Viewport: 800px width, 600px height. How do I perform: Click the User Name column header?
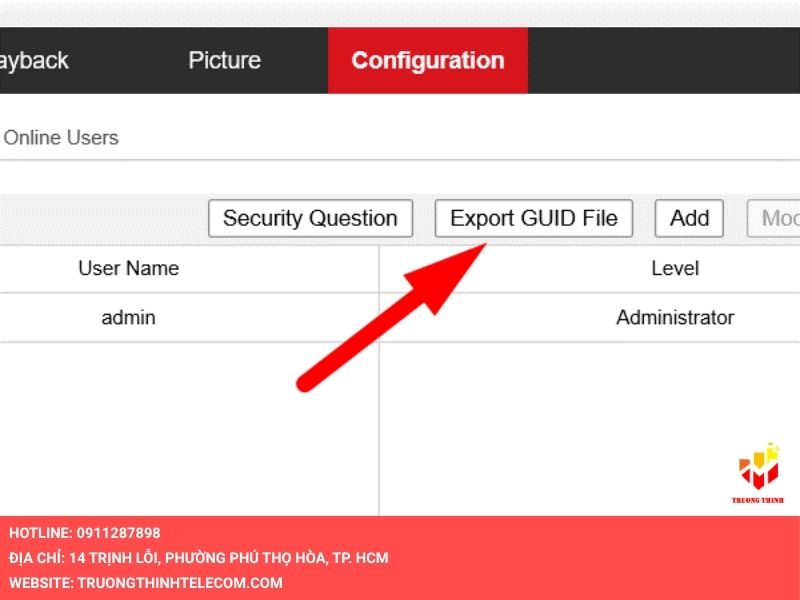click(129, 268)
